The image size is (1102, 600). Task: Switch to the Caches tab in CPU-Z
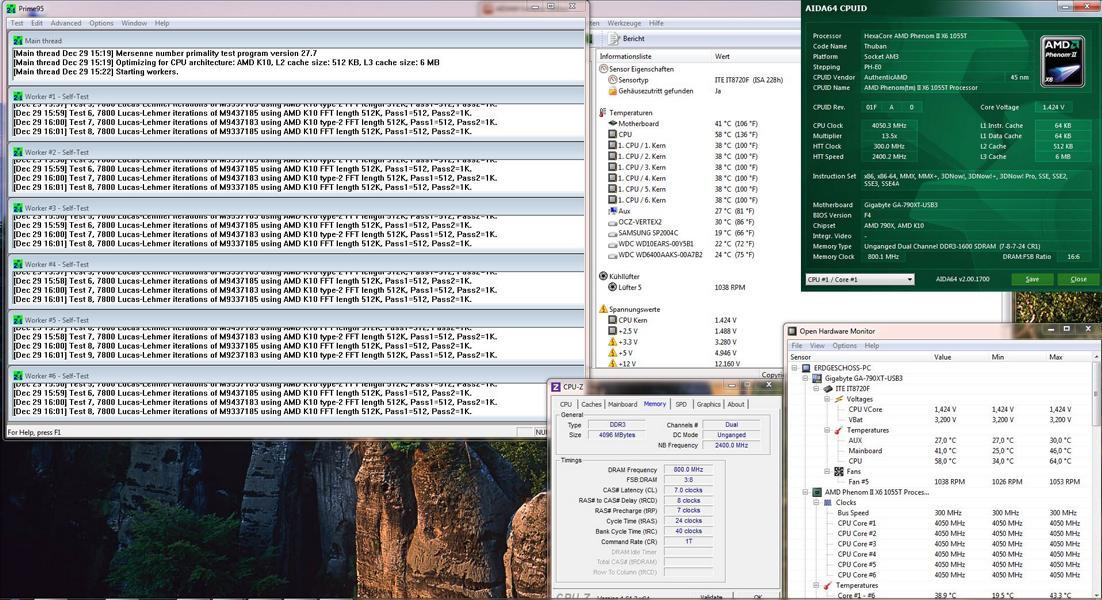[592, 405]
